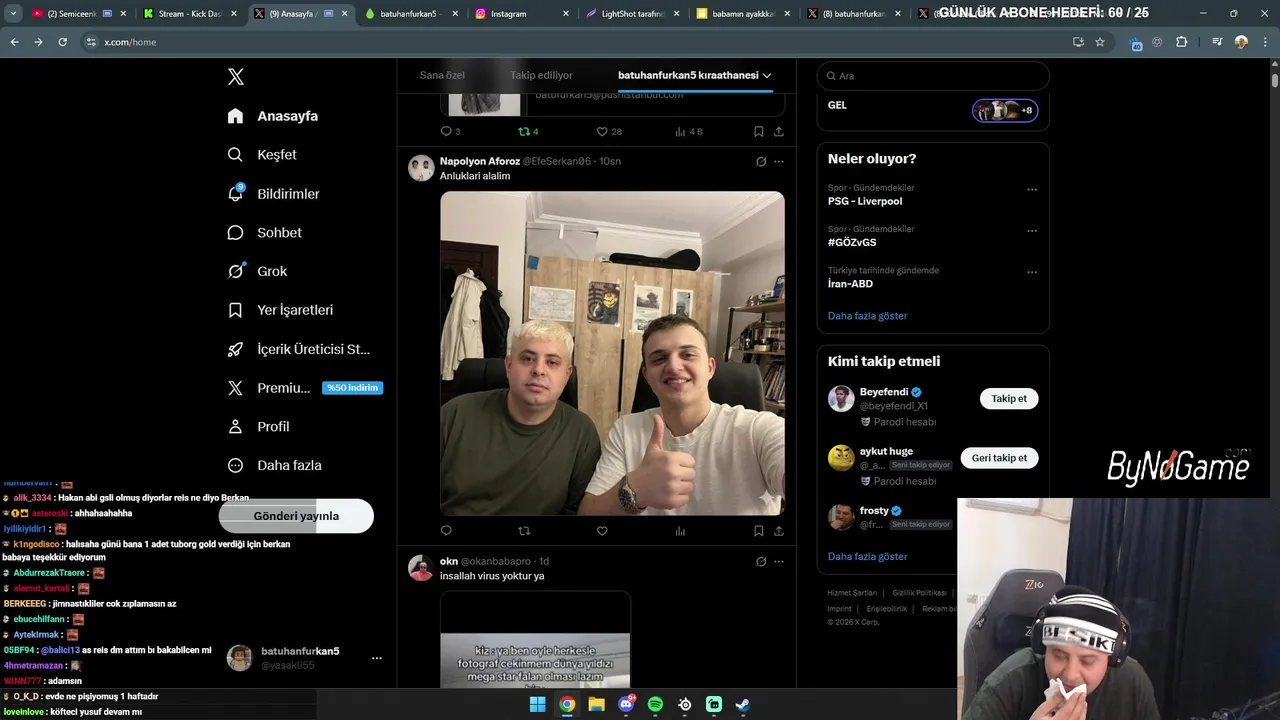1280x720 pixels.
Task: Go to Anasayfa in sidebar
Action: tap(273, 116)
